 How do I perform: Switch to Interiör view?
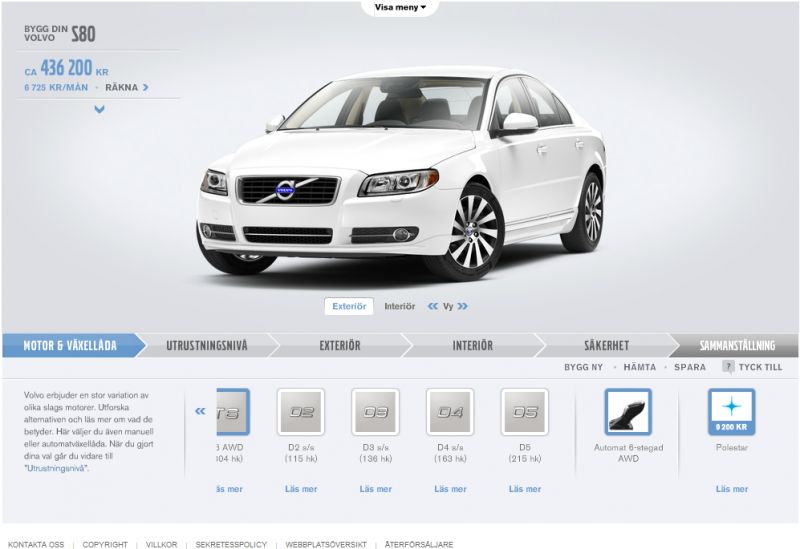(x=399, y=306)
